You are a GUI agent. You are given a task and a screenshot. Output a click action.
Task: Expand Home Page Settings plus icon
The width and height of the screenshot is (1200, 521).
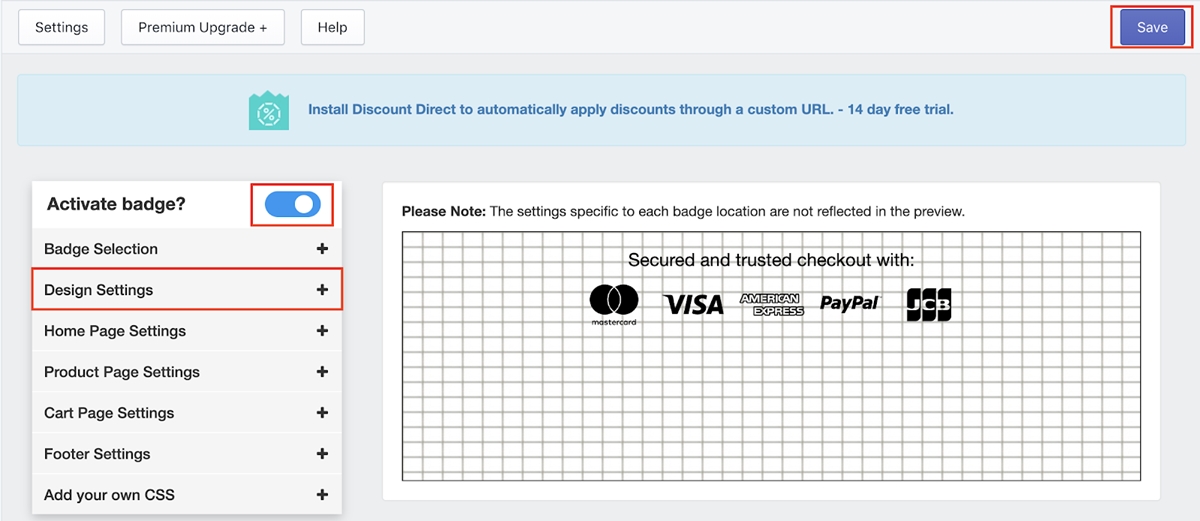322,331
